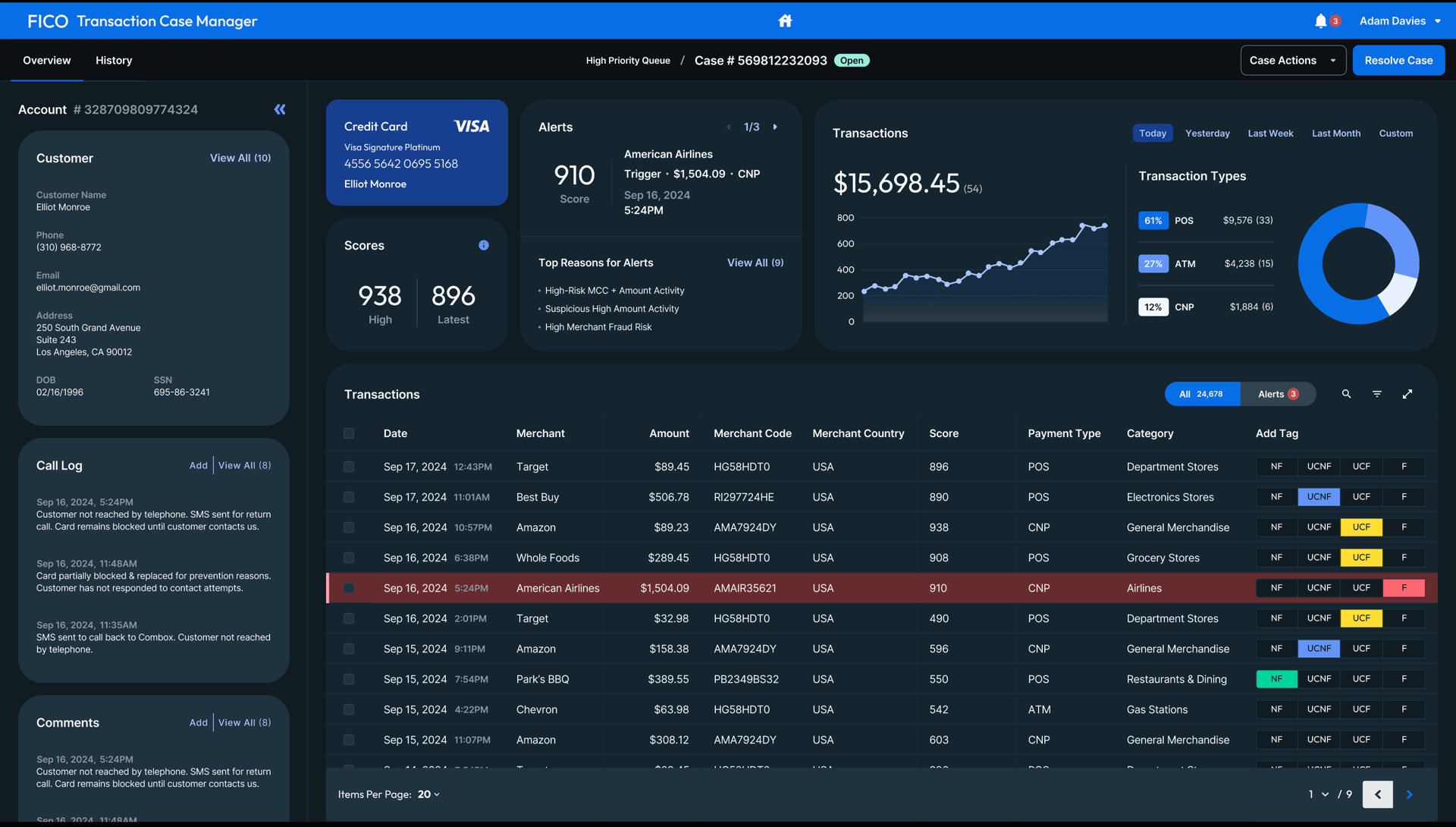Collapse the account side panel
The height and width of the screenshot is (827, 1456).
tap(280, 109)
